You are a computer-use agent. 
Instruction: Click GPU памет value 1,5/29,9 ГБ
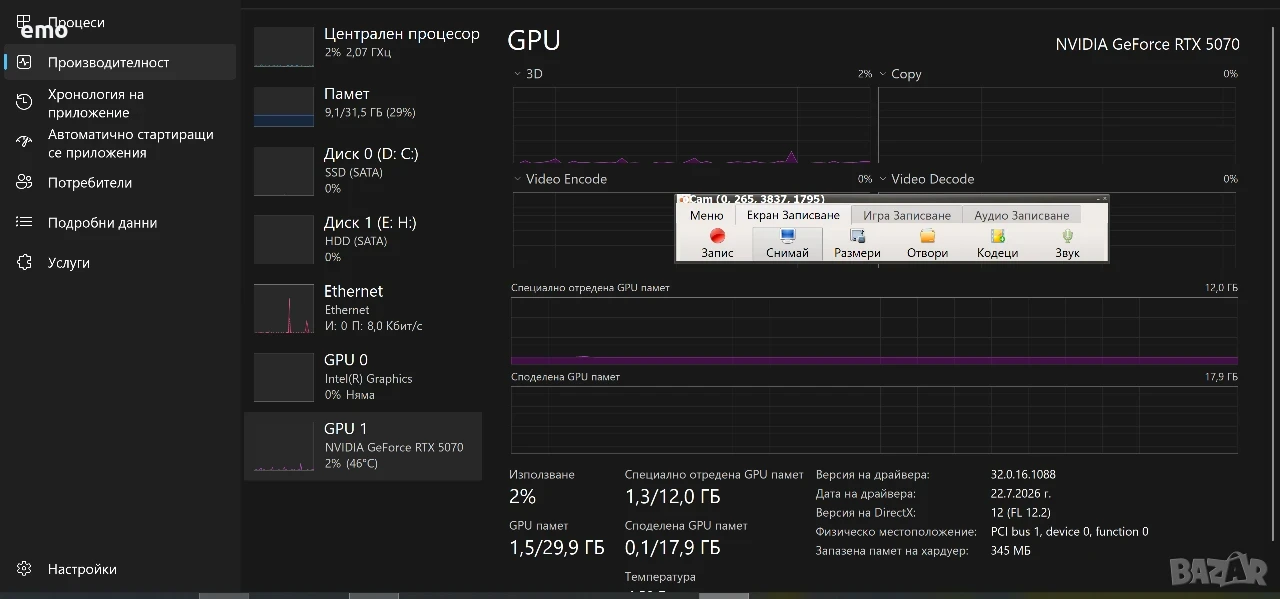point(557,547)
